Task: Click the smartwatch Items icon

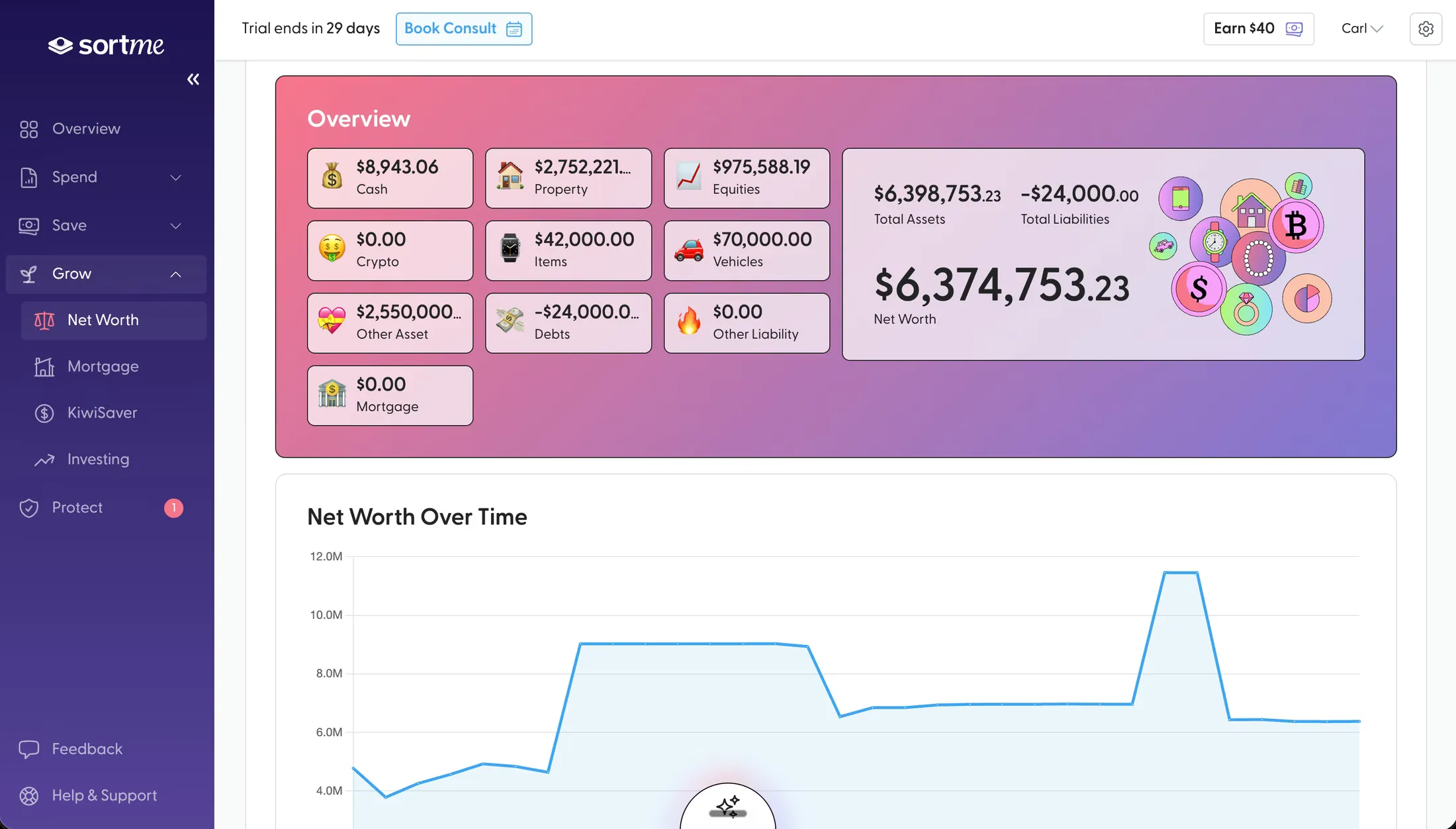Action: point(510,248)
